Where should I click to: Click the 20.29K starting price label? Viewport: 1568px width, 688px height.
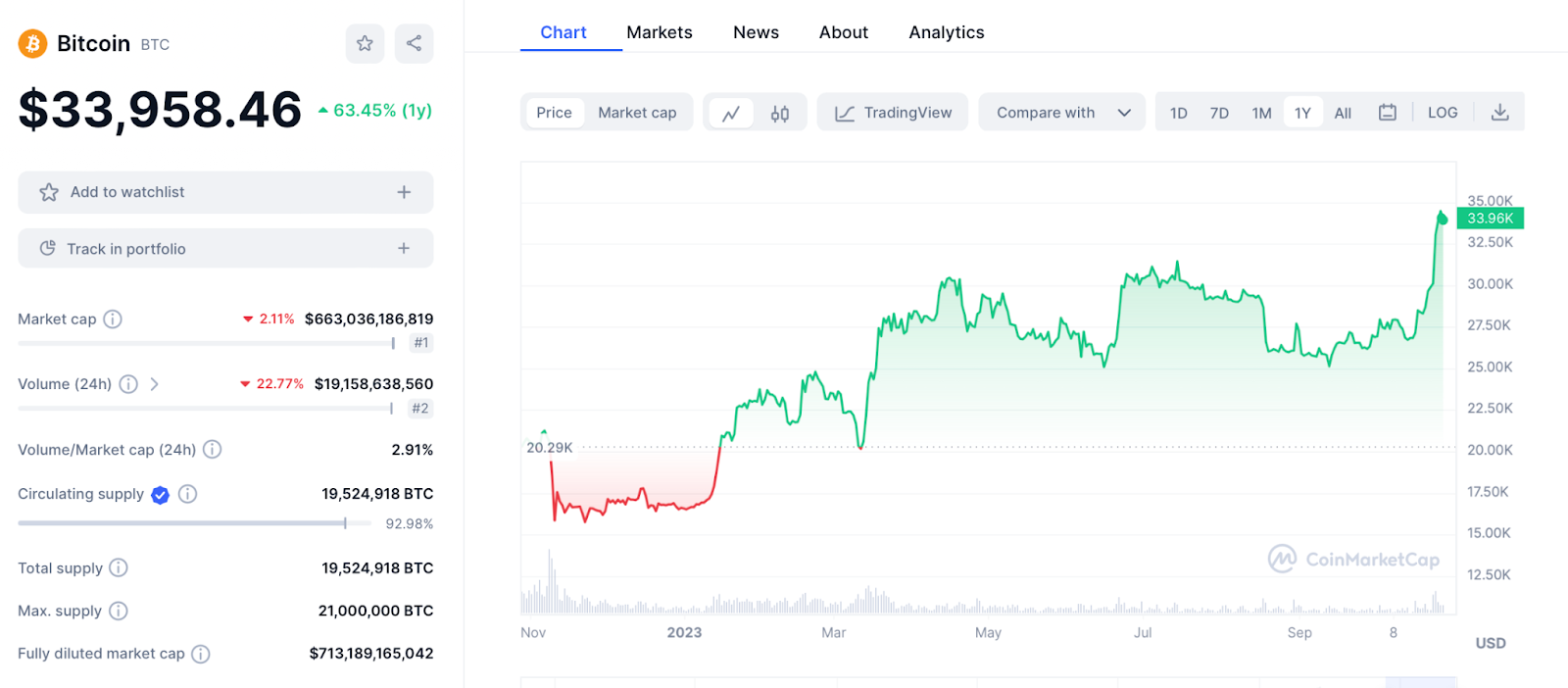click(x=550, y=447)
